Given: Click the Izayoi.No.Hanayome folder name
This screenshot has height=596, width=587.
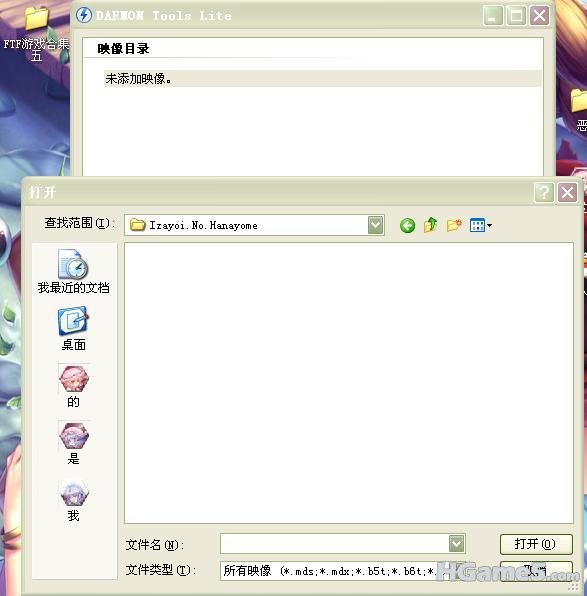Looking at the screenshot, I should [203, 225].
